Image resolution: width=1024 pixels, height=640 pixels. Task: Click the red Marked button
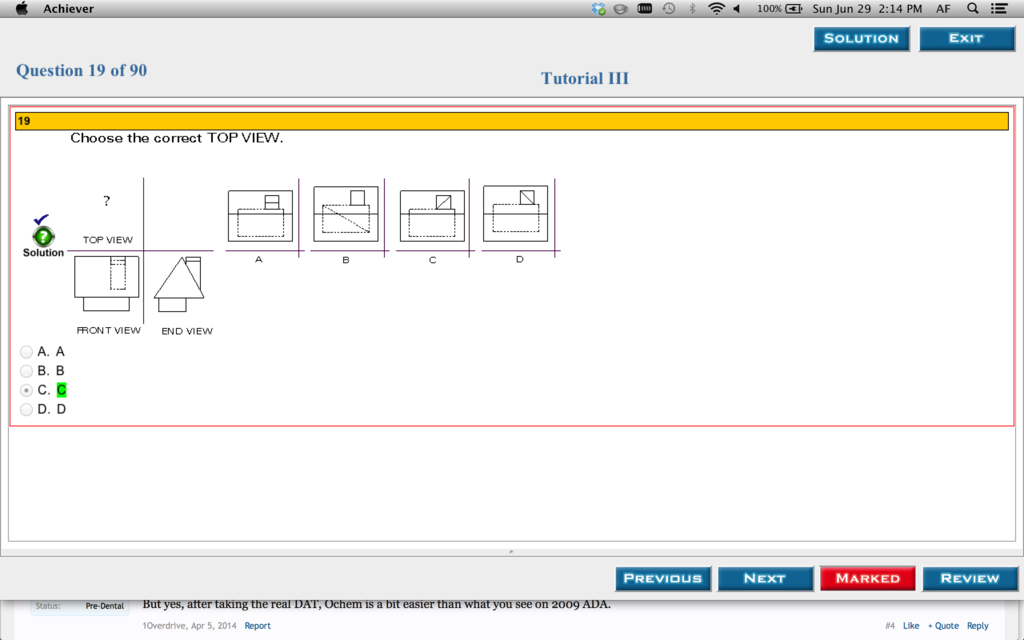(867, 578)
